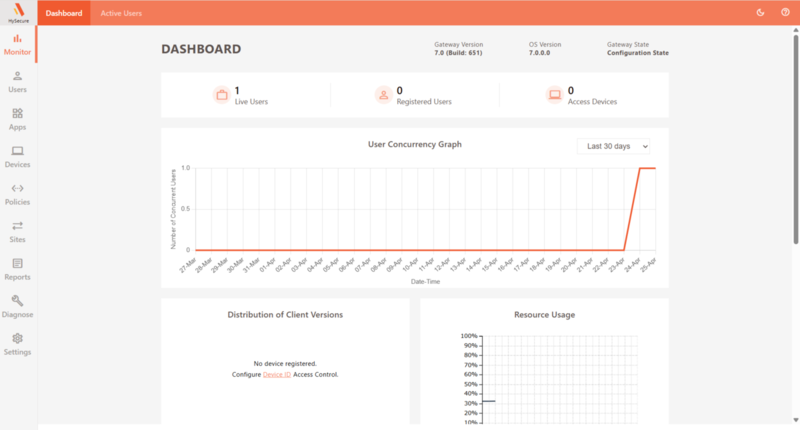Click the scrollbar up arrow

click(795, 30)
